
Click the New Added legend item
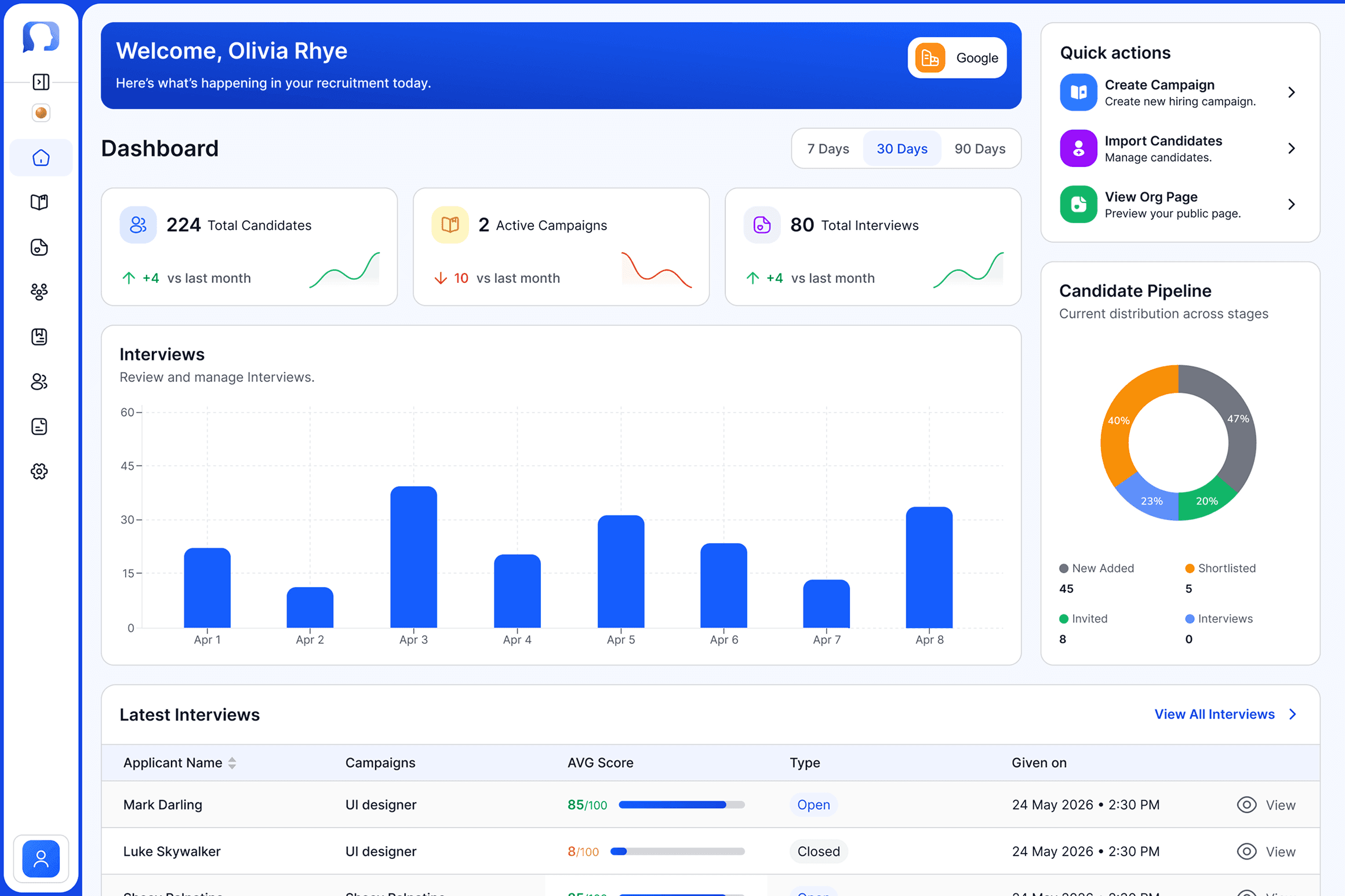tap(1096, 569)
